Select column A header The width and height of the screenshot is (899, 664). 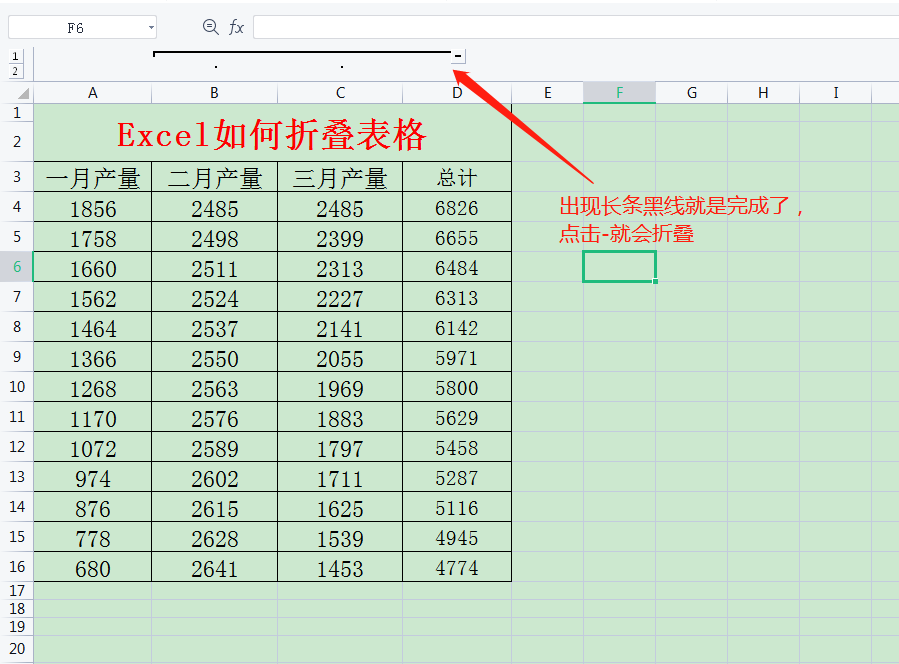(x=92, y=93)
